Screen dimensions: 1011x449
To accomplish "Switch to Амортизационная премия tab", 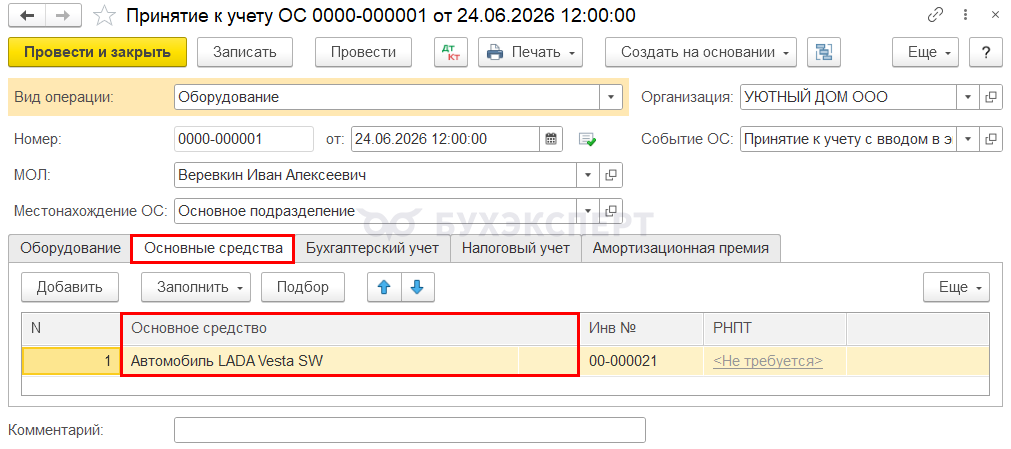I will 681,248.
